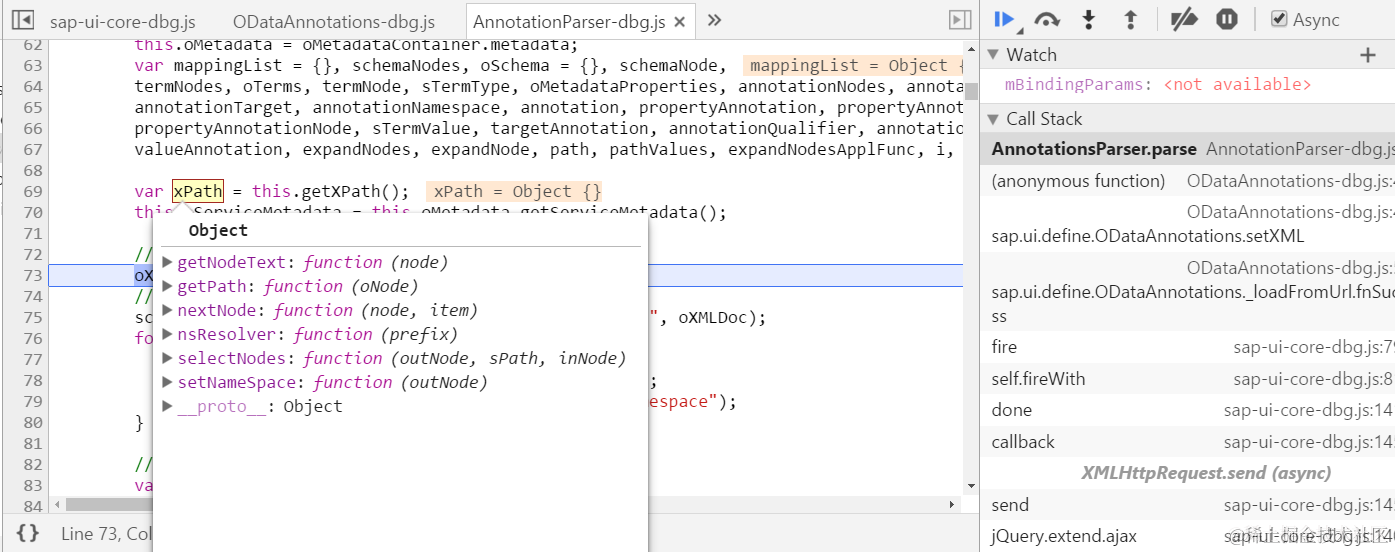Select the done stack frame
The height and width of the screenshot is (552, 1395).
point(1187,410)
